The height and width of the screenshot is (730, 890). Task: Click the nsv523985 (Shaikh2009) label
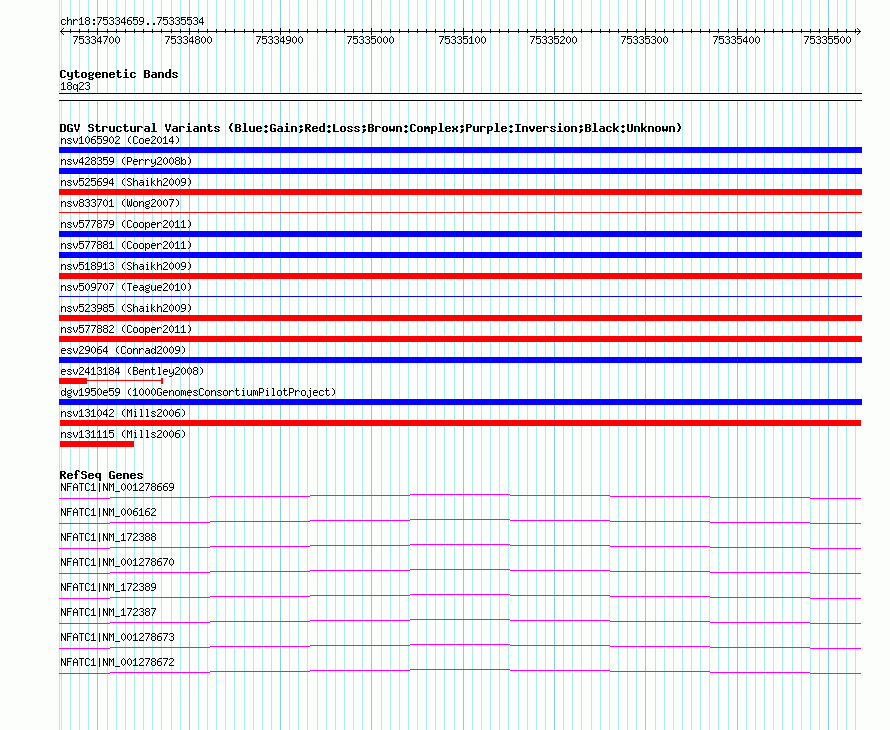click(x=126, y=308)
